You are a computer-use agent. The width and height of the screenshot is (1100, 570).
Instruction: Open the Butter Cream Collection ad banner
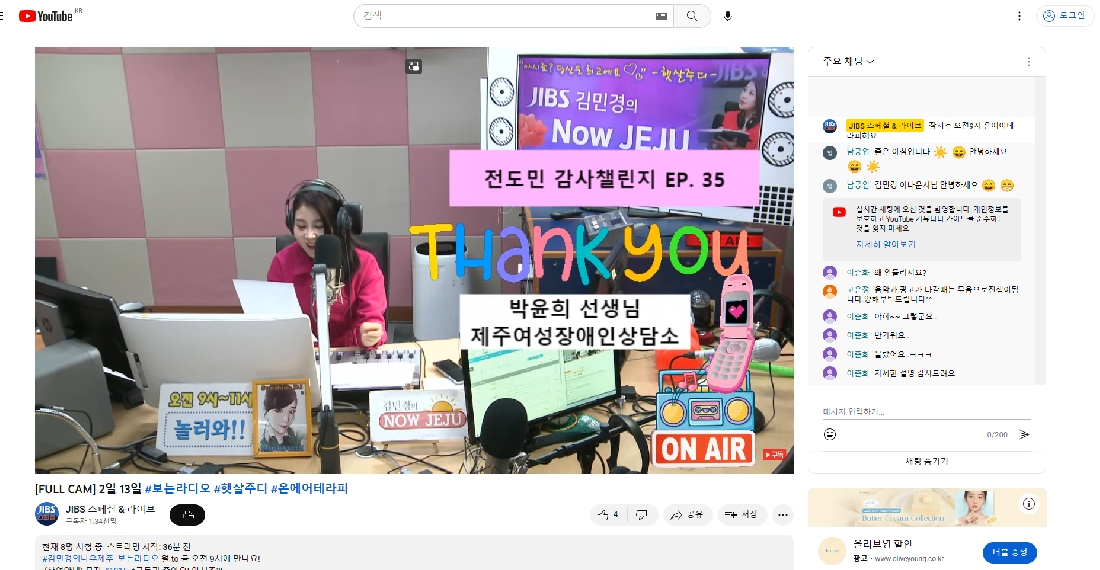click(927, 508)
